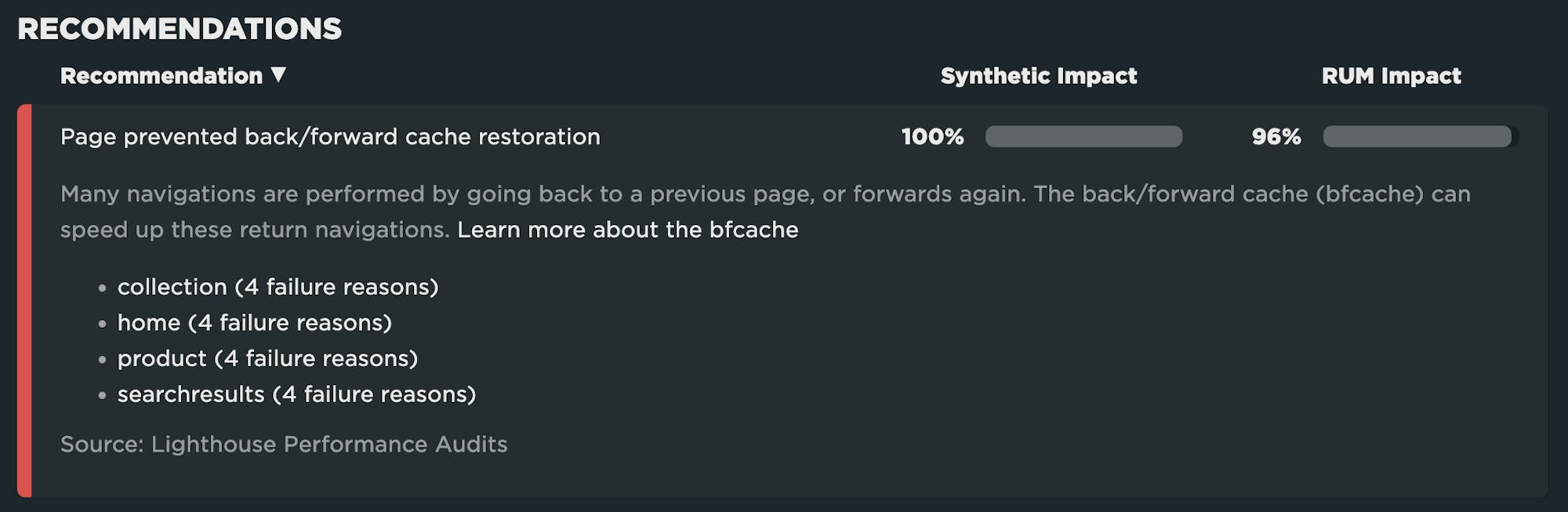Expand the collection failure reasons item
The height and width of the screenshot is (512, 1568).
[278, 287]
